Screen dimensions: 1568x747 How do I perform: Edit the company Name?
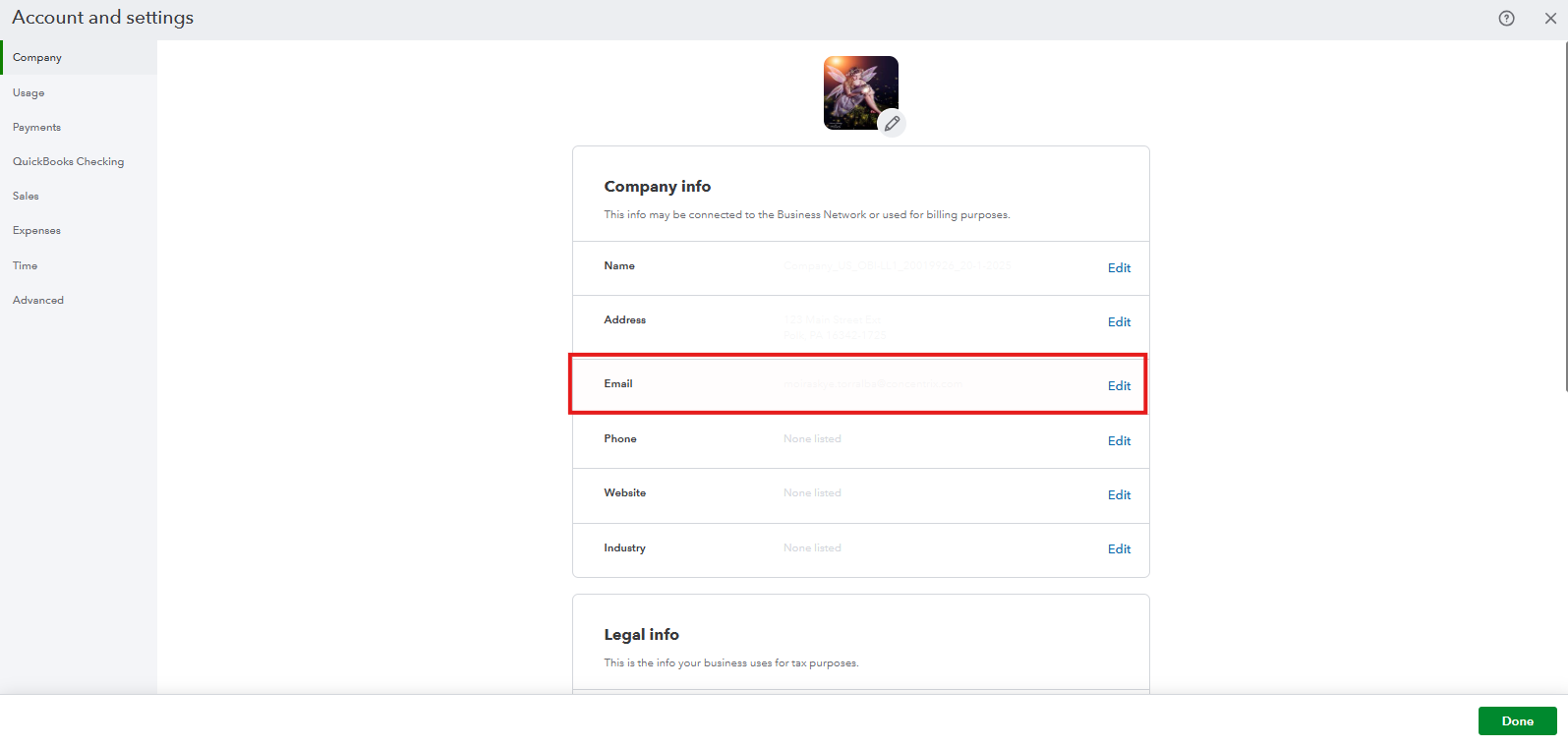pos(1119,268)
